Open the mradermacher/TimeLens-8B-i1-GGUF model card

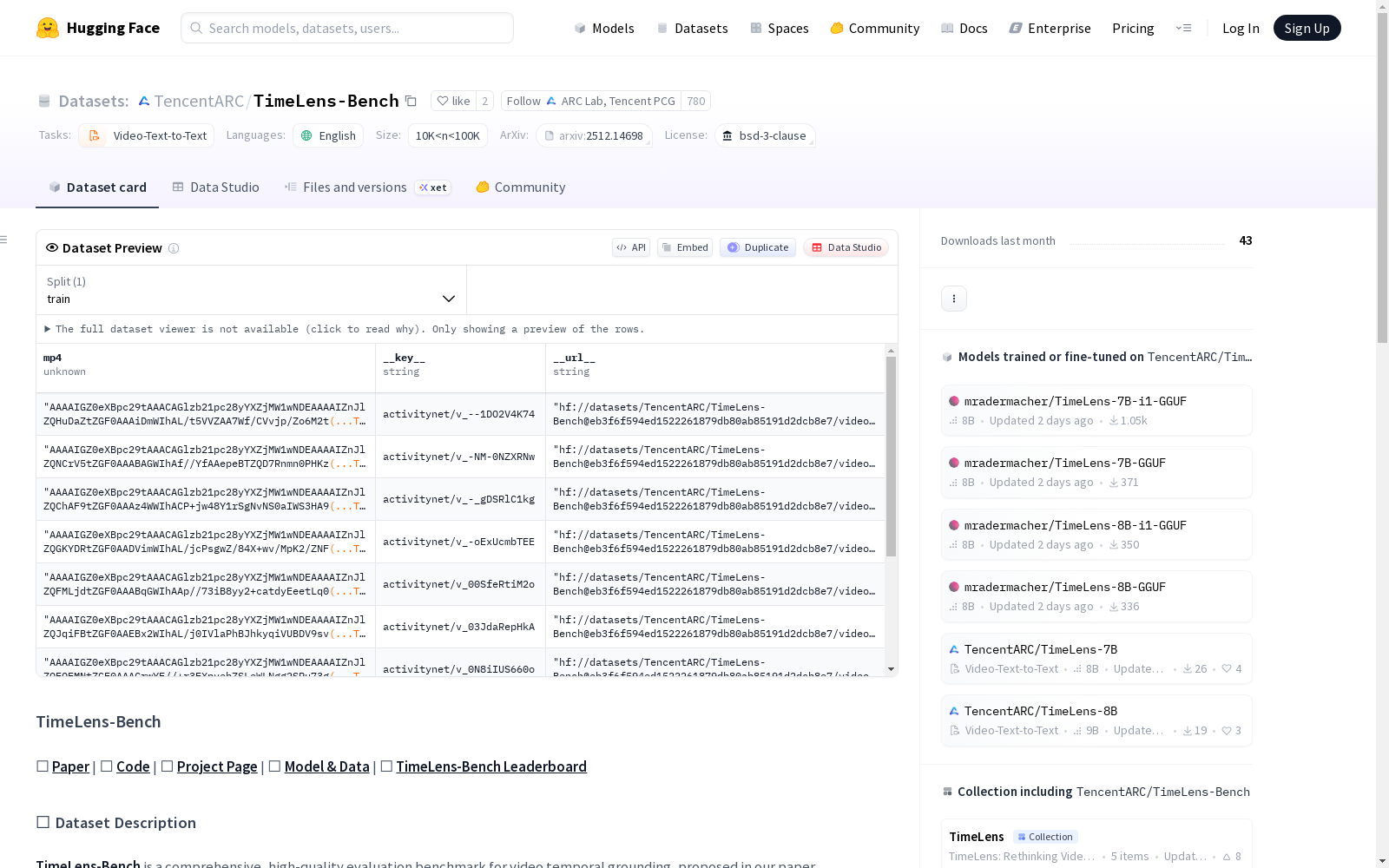[1096, 535]
